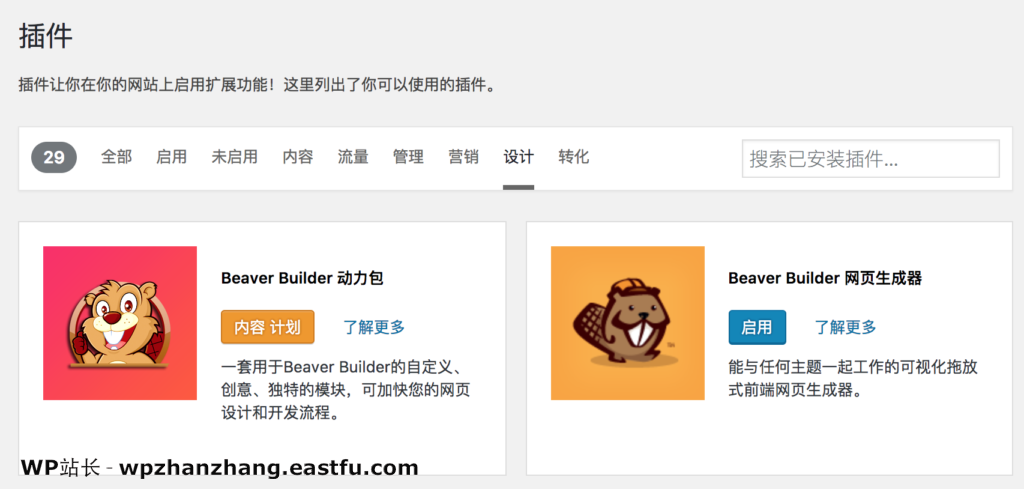
Task: Open 了解更多 link for Beaver Builder 网页生成器
Action: (845, 327)
